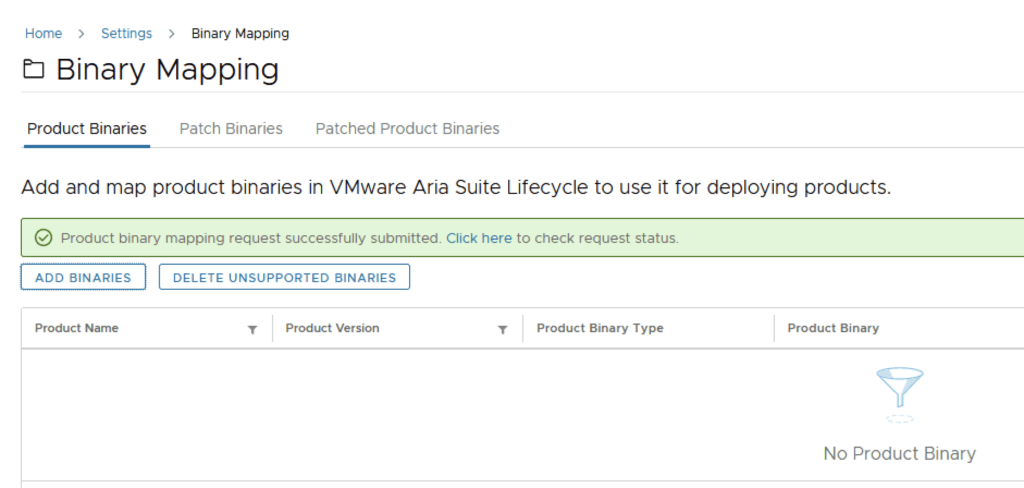Sort by the Product Name column header
This screenshot has height=488, width=1024.
(x=77, y=328)
